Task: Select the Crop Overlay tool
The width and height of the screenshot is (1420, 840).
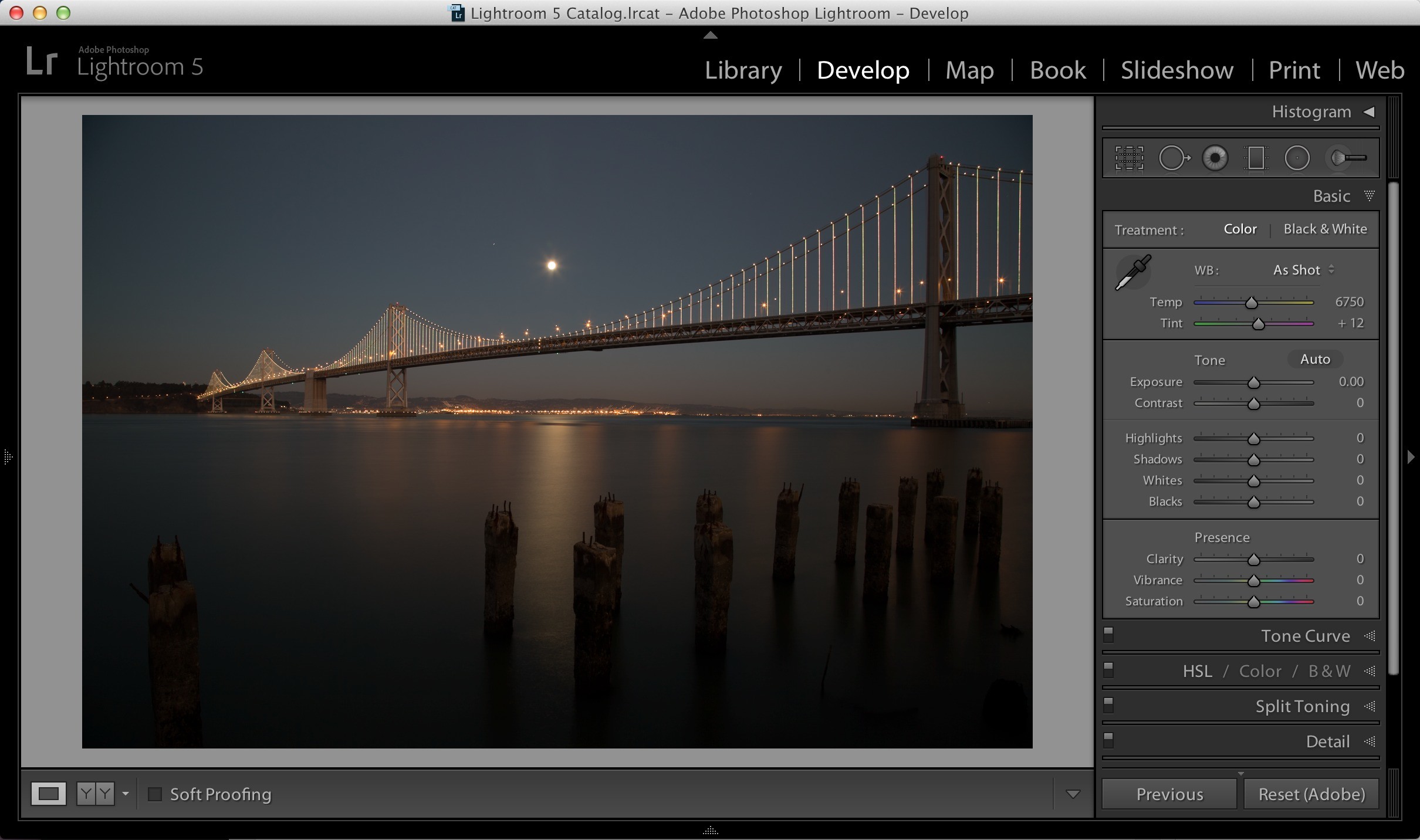Action: (x=1130, y=158)
